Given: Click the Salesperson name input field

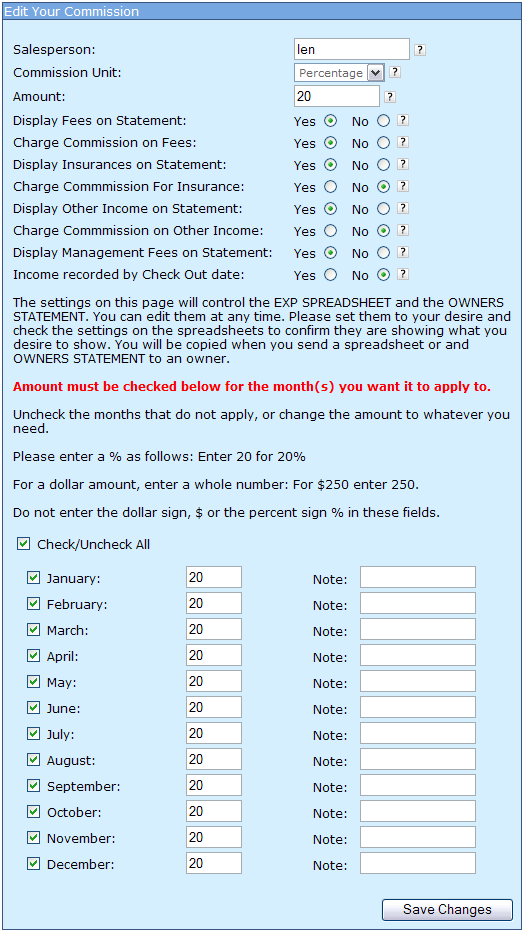Looking at the screenshot, I should click(x=352, y=49).
